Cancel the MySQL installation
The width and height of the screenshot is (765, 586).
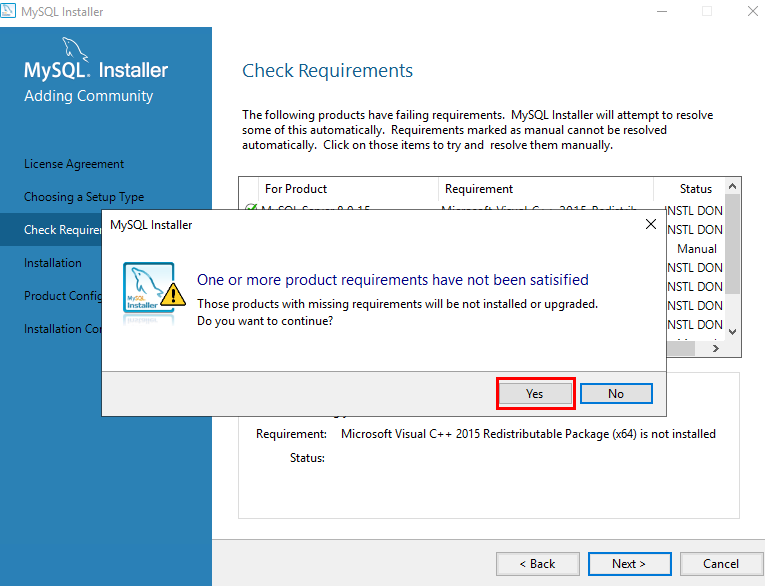(721, 564)
